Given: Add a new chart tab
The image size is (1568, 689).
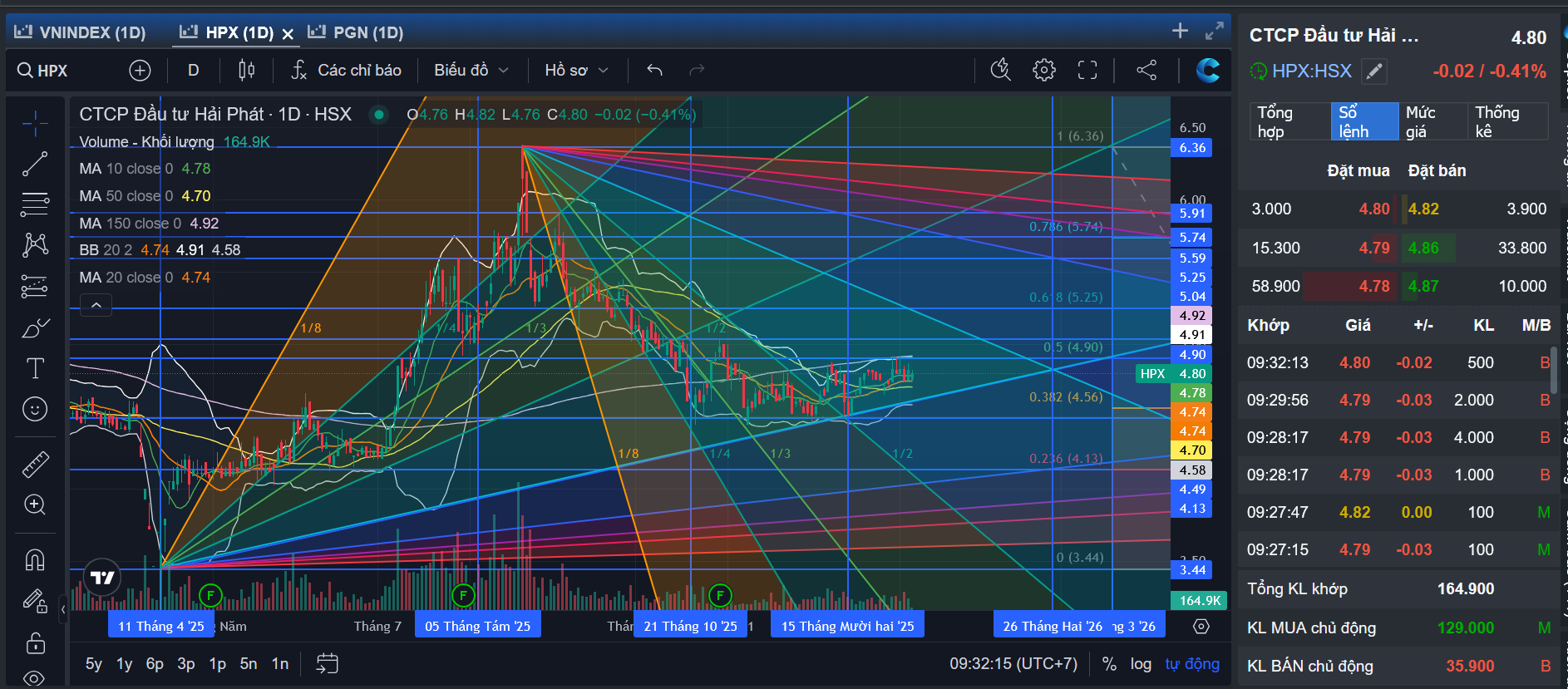Looking at the screenshot, I should (1180, 31).
